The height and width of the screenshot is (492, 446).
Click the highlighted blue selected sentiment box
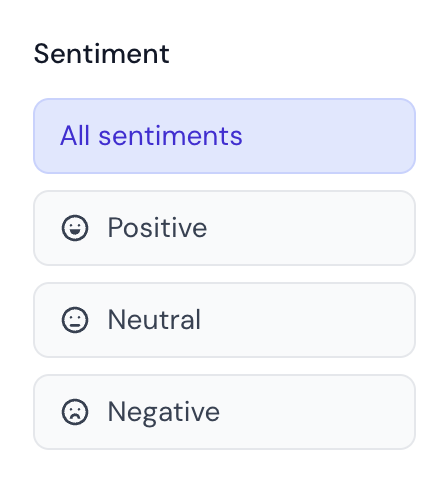click(224, 136)
